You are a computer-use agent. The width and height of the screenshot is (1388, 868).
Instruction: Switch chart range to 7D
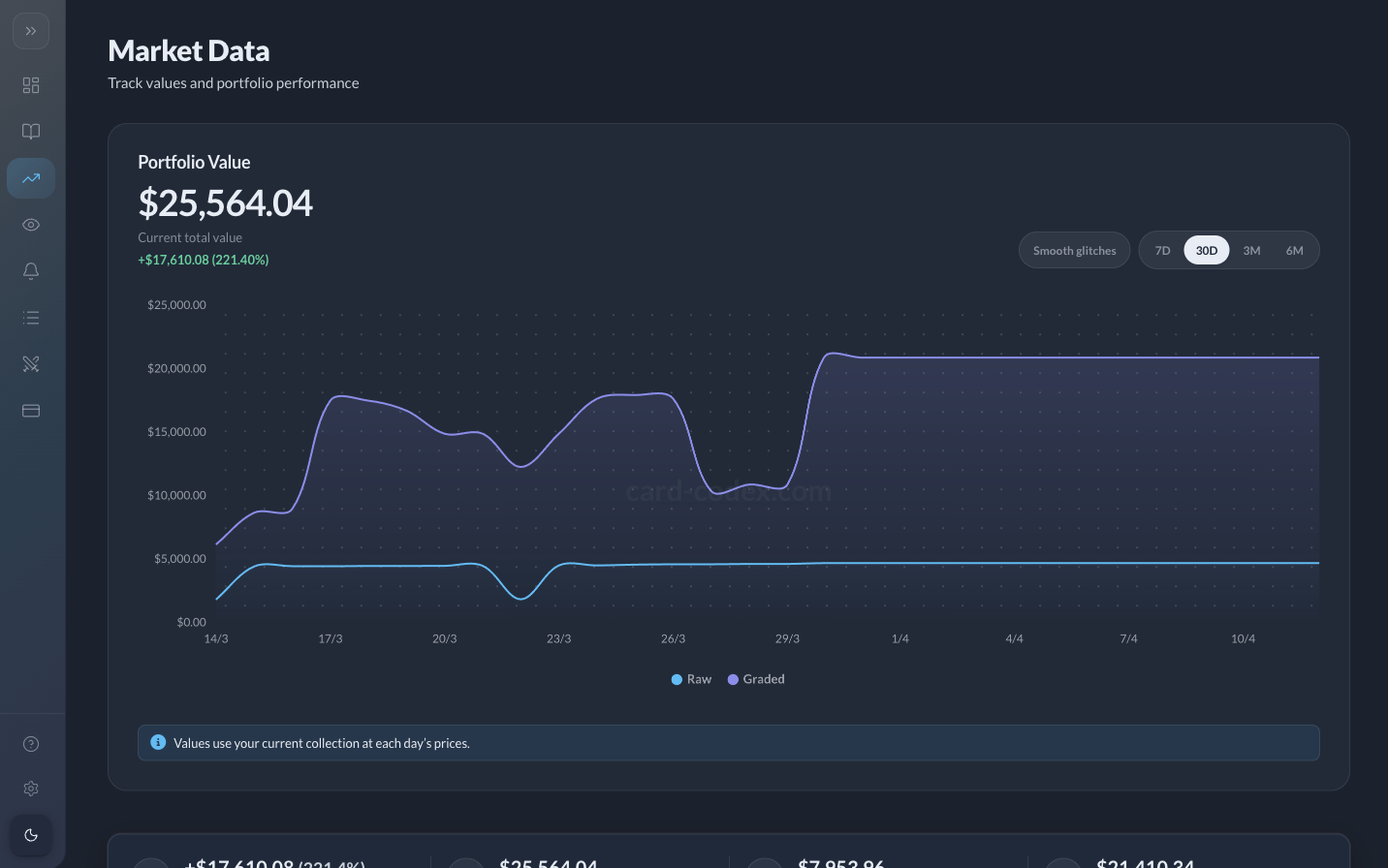point(1162,250)
